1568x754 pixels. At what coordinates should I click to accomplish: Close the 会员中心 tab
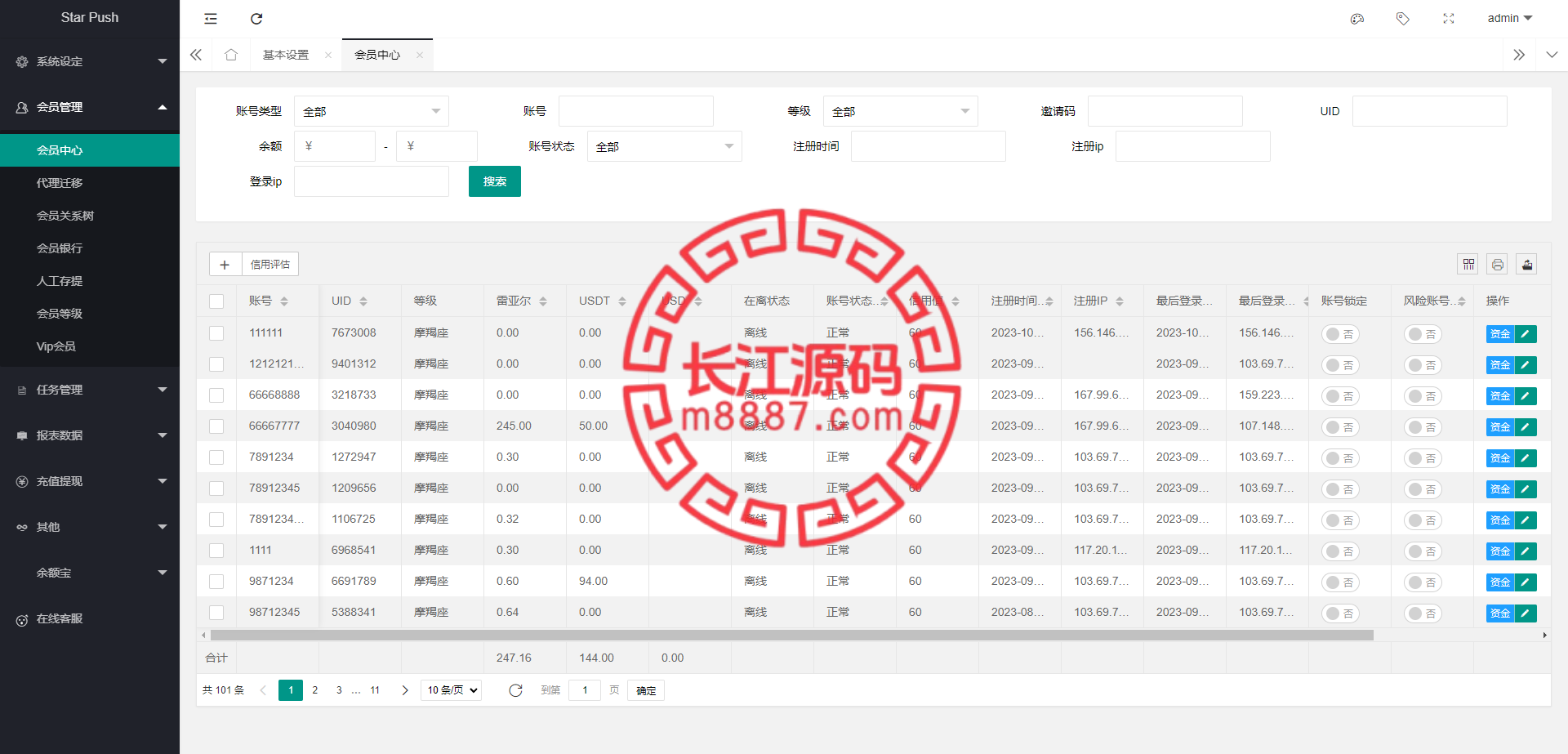pos(420,56)
